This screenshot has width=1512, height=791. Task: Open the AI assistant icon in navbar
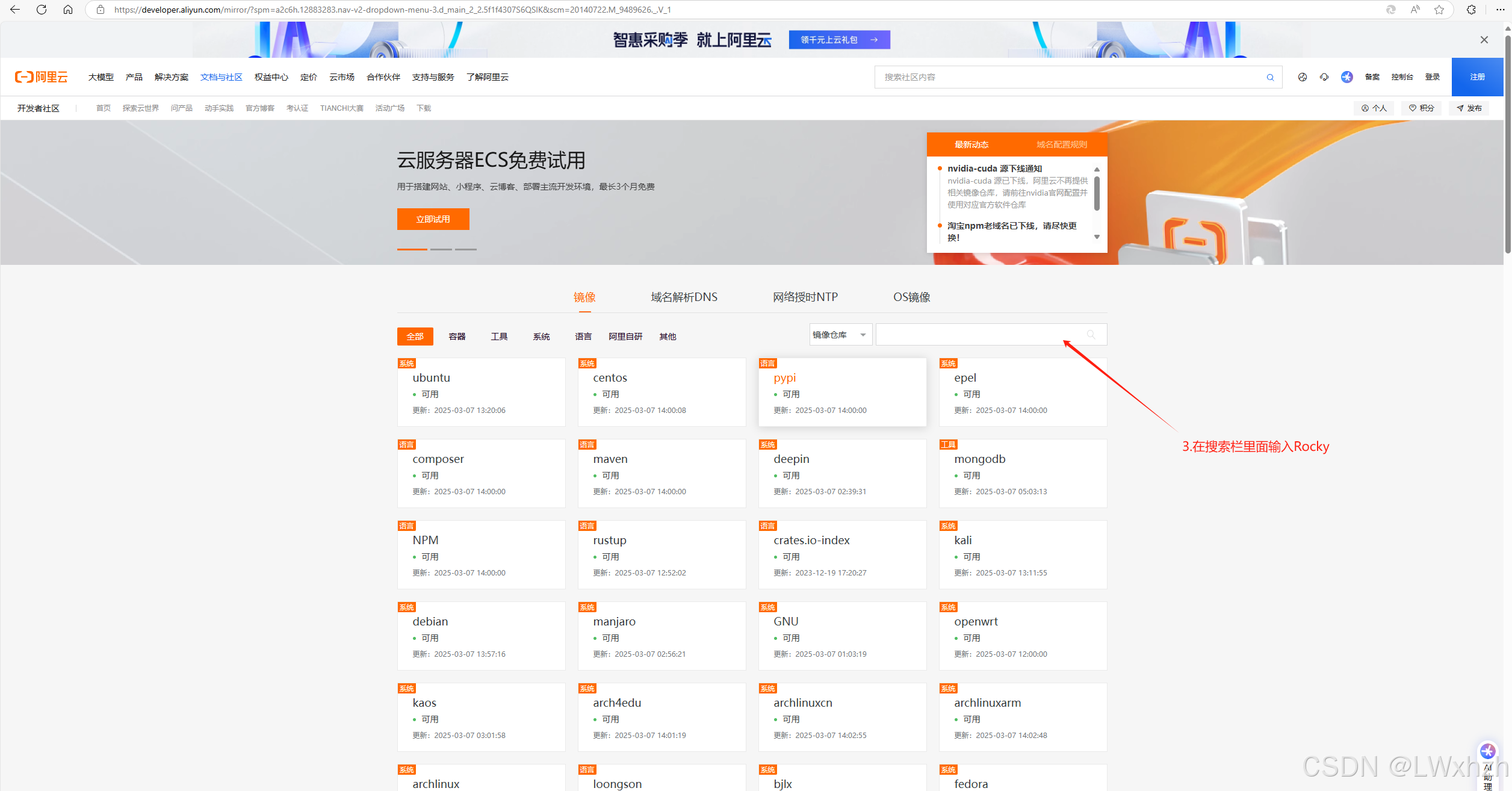pyautogui.click(x=1347, y=77)
